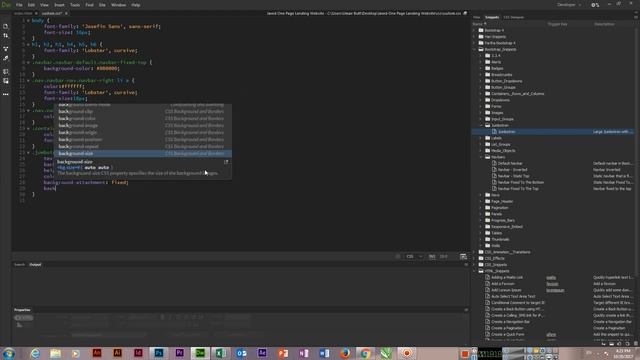Collapse the Navbars folder
The image size is (640, 360).
pos(481,157)
